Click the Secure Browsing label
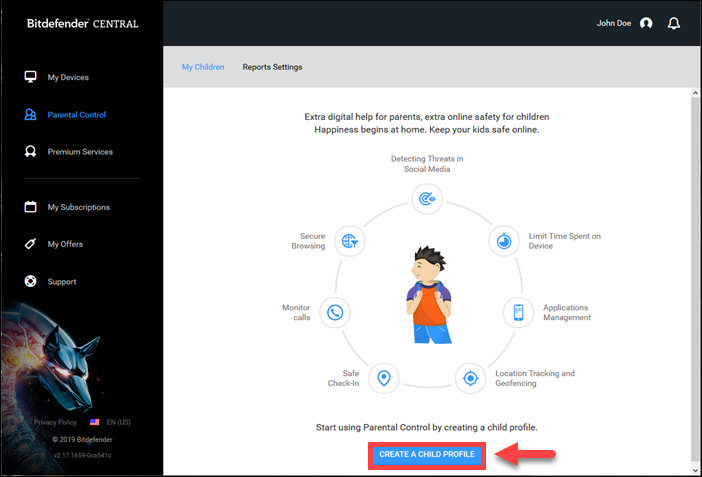This screenshot has width=702, height=477. click(x=308, y=241)
